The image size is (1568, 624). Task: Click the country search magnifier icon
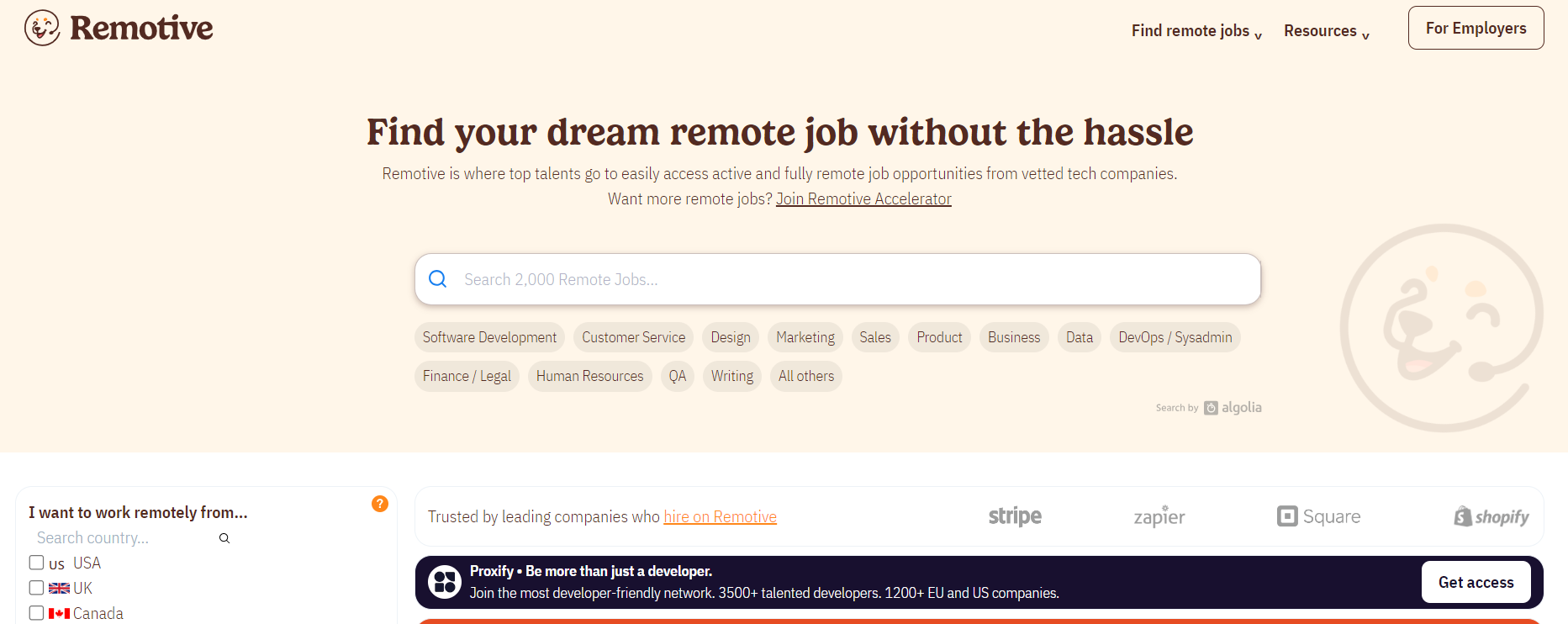pyautogui.click(x=224, y=538)
